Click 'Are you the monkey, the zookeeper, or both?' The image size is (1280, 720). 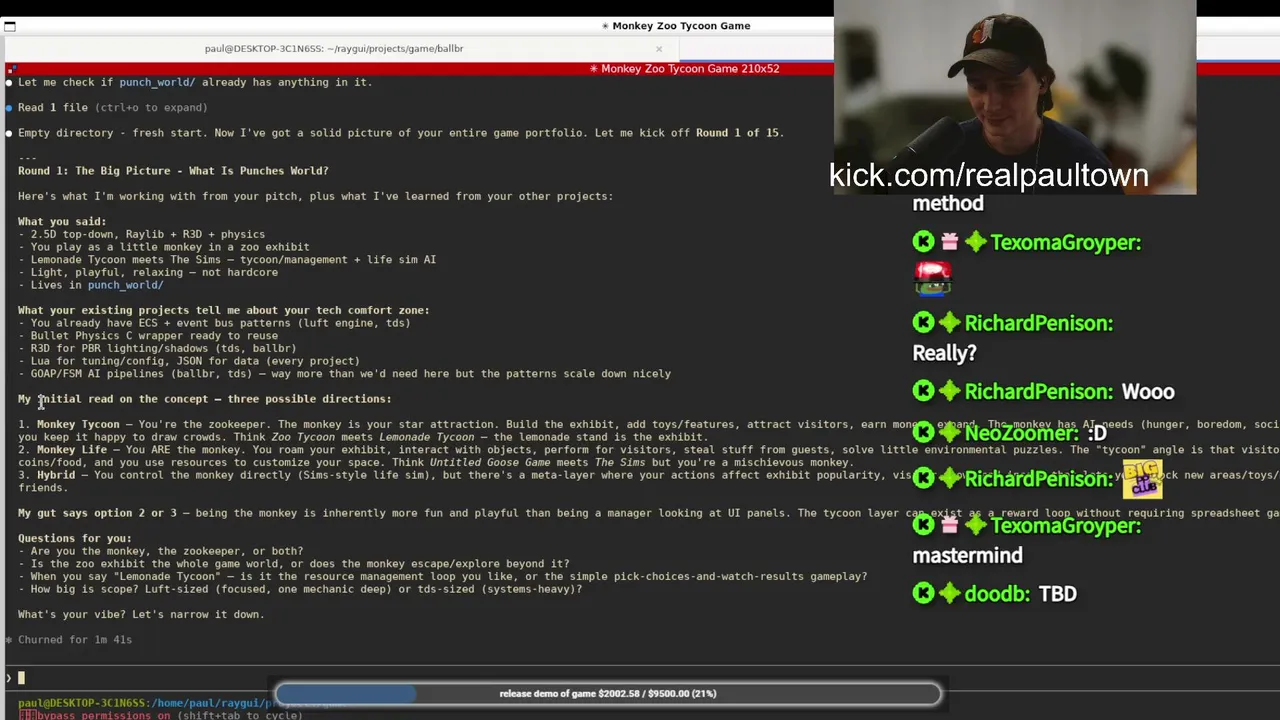(x=161, y=551)
